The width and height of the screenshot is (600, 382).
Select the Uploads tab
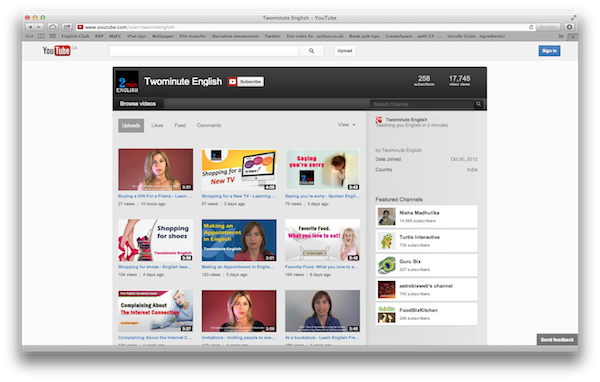[131, 126]
